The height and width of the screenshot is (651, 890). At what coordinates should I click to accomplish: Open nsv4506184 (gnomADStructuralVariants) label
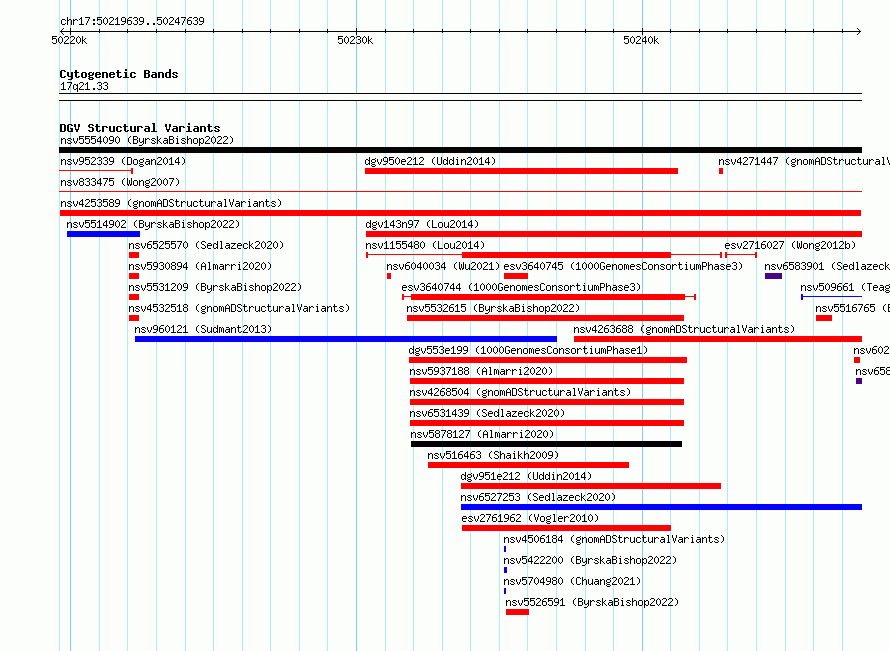click(614, 539)
